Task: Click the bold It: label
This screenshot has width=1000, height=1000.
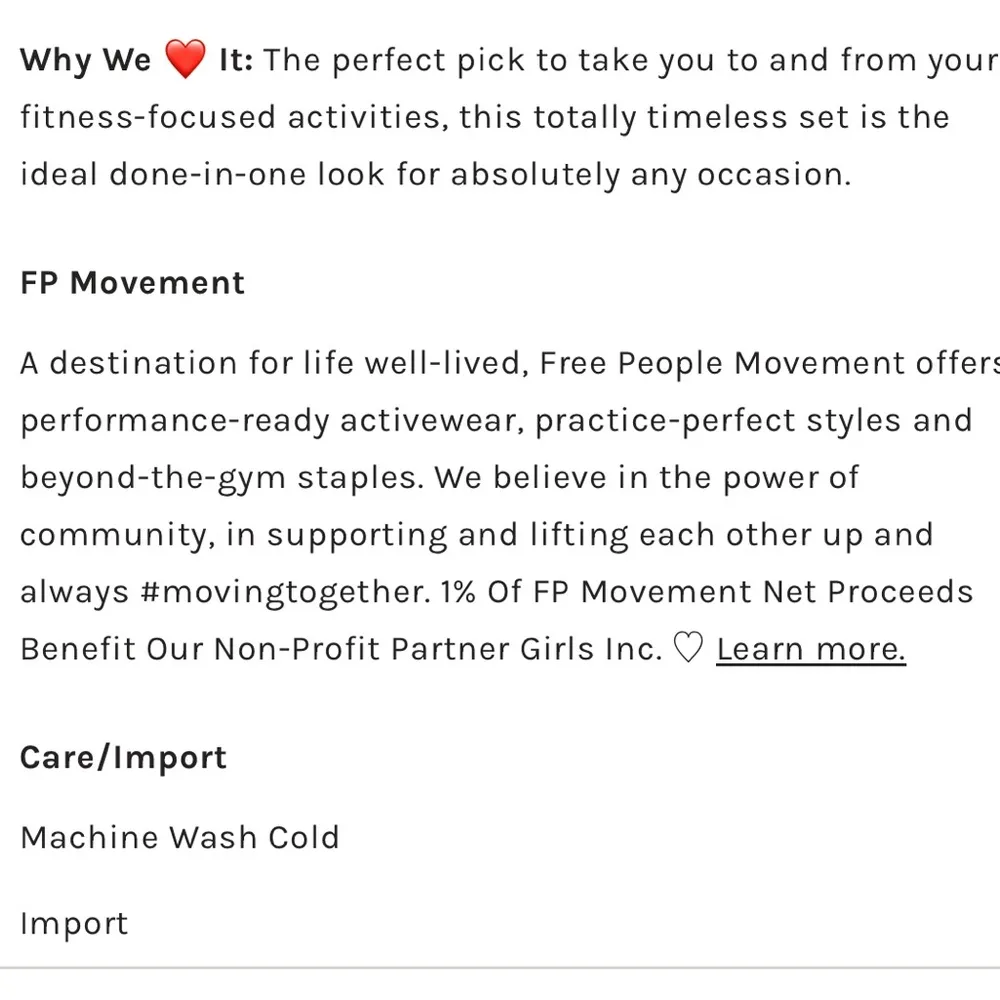Action: 236,60
